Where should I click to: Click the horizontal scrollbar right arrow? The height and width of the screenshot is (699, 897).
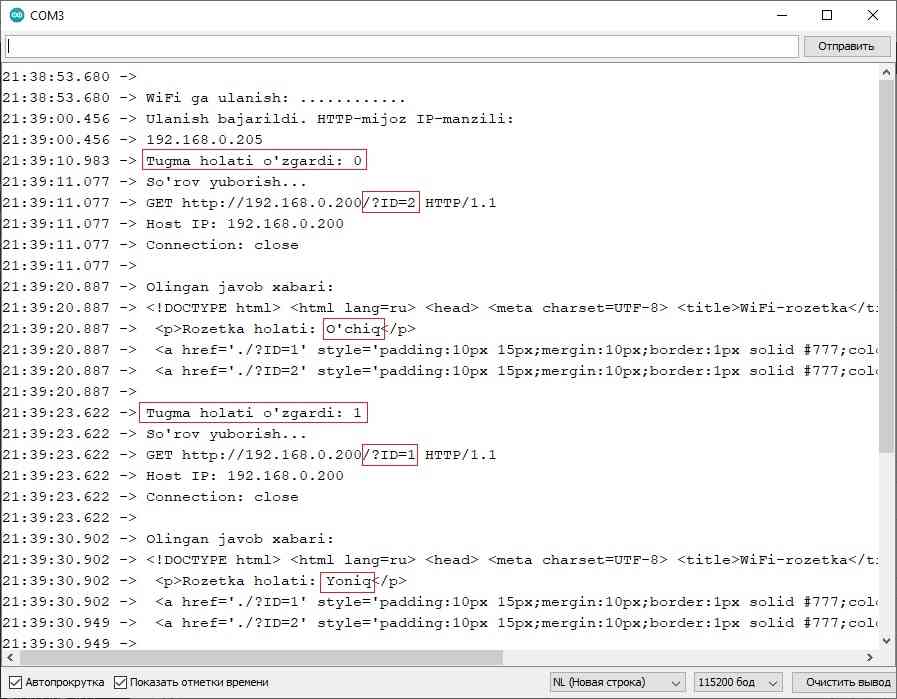point(870,657)
